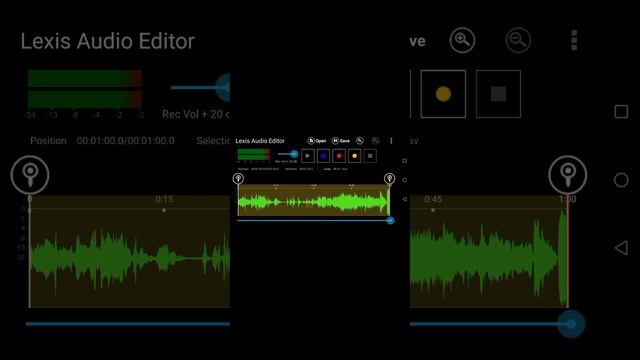Select the right selection marker pin in the center preview
This screenshot has width=640, height=360.
[389, 178]
